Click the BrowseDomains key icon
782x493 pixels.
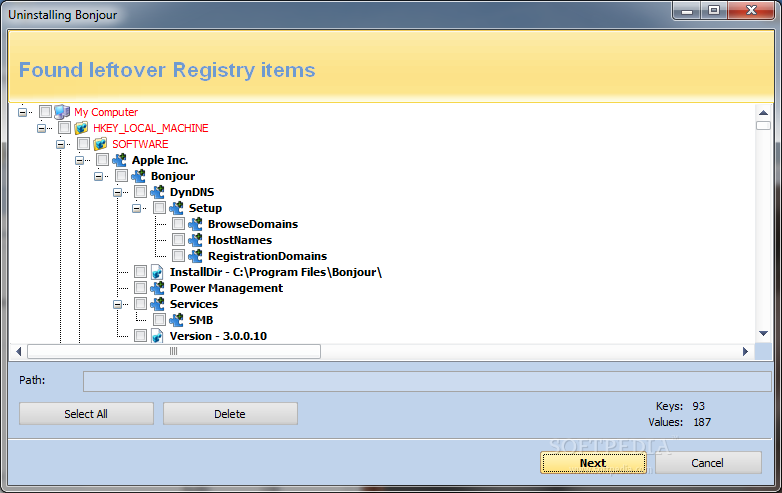click(x=195, y=224)
